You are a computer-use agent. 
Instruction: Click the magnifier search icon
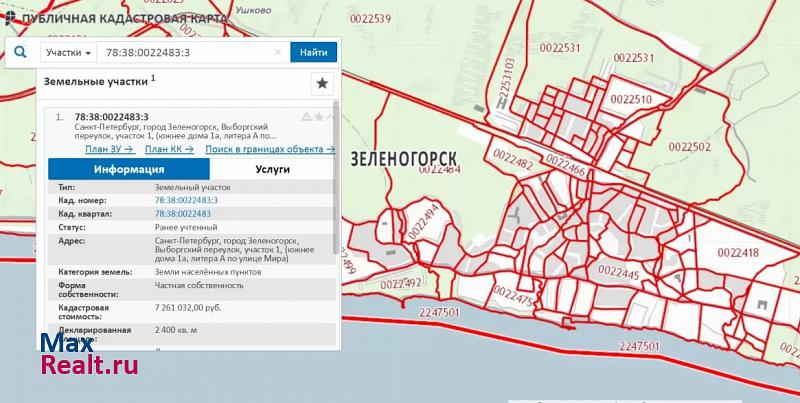click(20, 52)
